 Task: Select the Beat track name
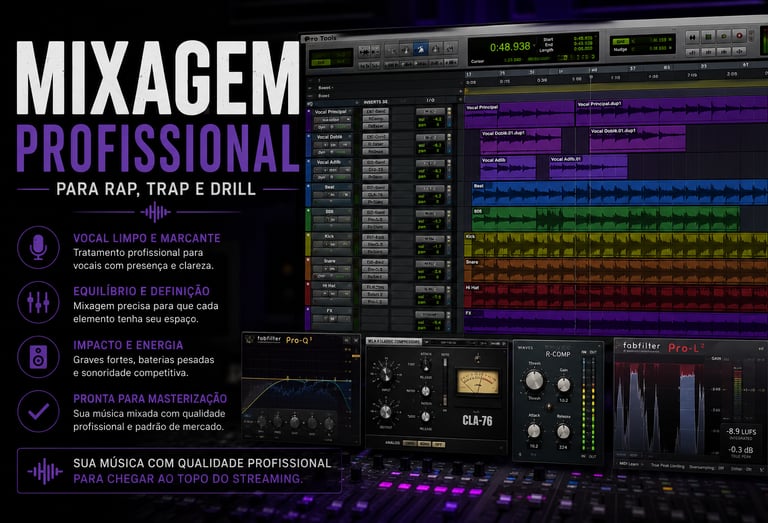point(330,187)
